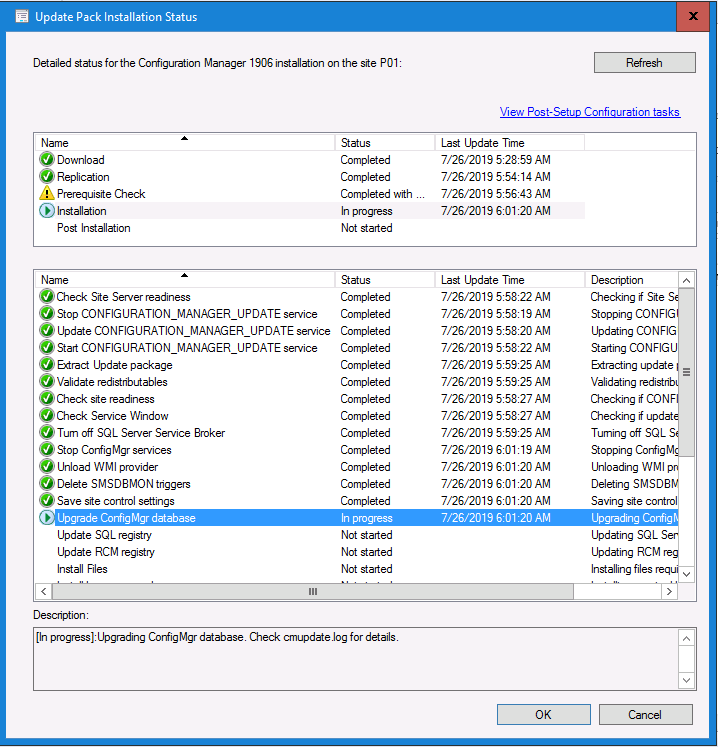718x747 pixels.
Task: Click Description box scroll-down arrow
Action: [686, 680]
